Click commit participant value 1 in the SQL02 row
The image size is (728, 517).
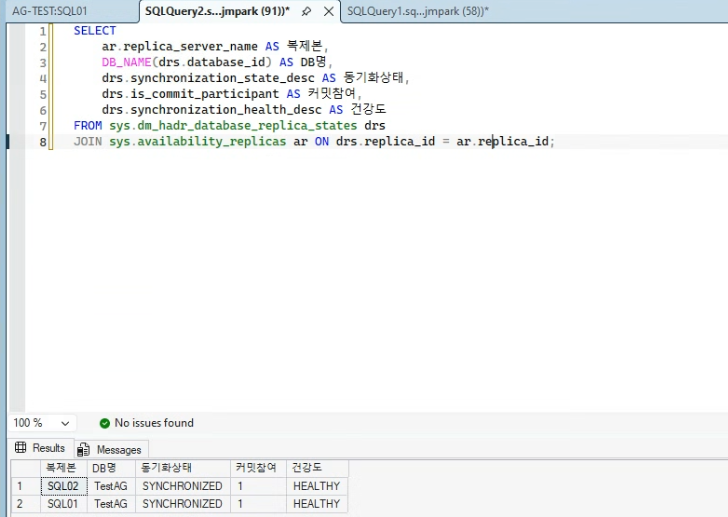259,486
